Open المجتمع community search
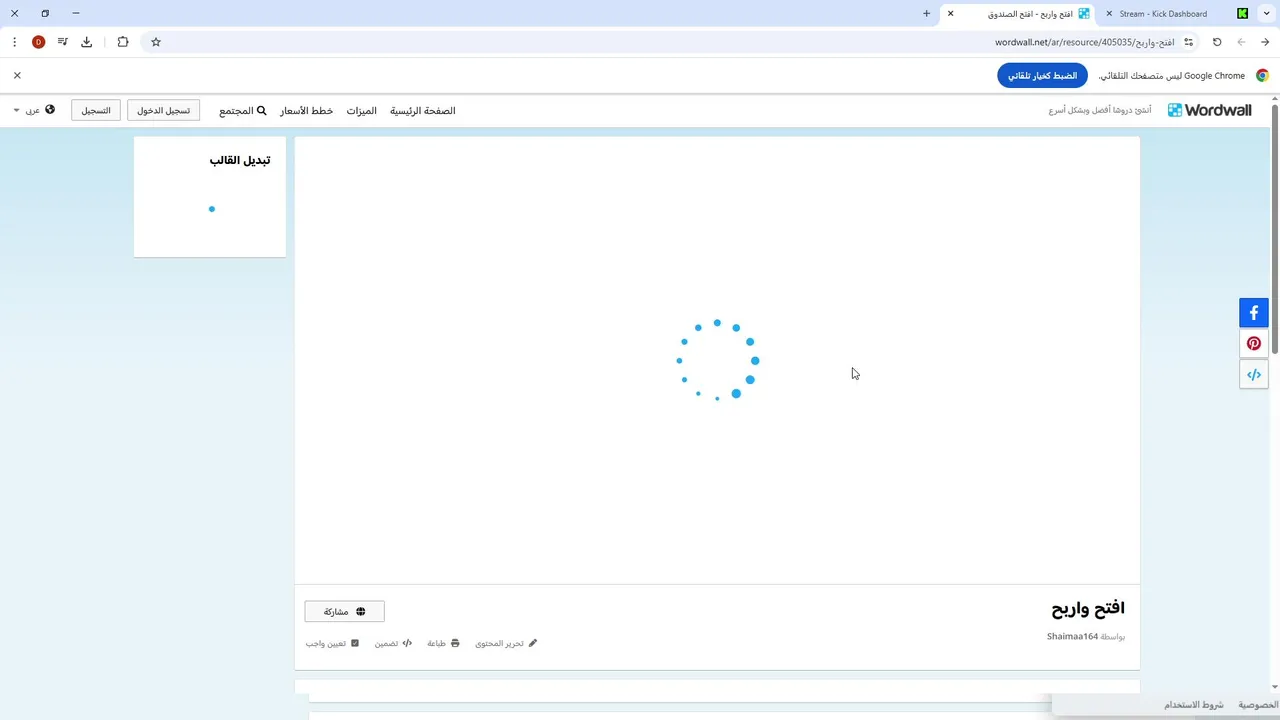 [x=243, y=110]
